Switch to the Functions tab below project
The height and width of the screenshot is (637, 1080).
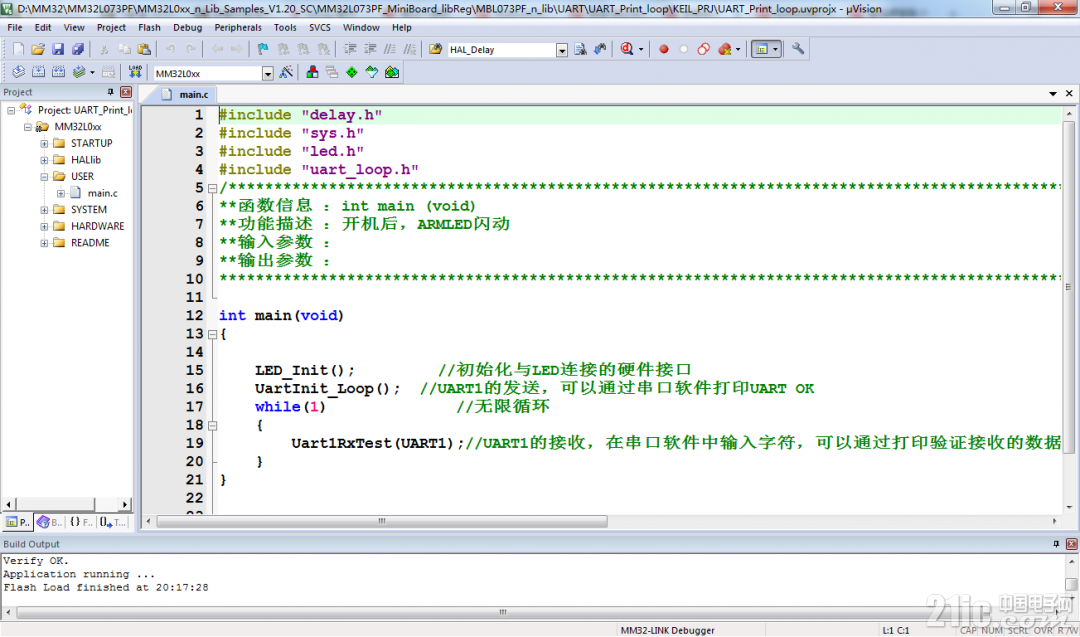pyautogui.click(x=81, y=522)
